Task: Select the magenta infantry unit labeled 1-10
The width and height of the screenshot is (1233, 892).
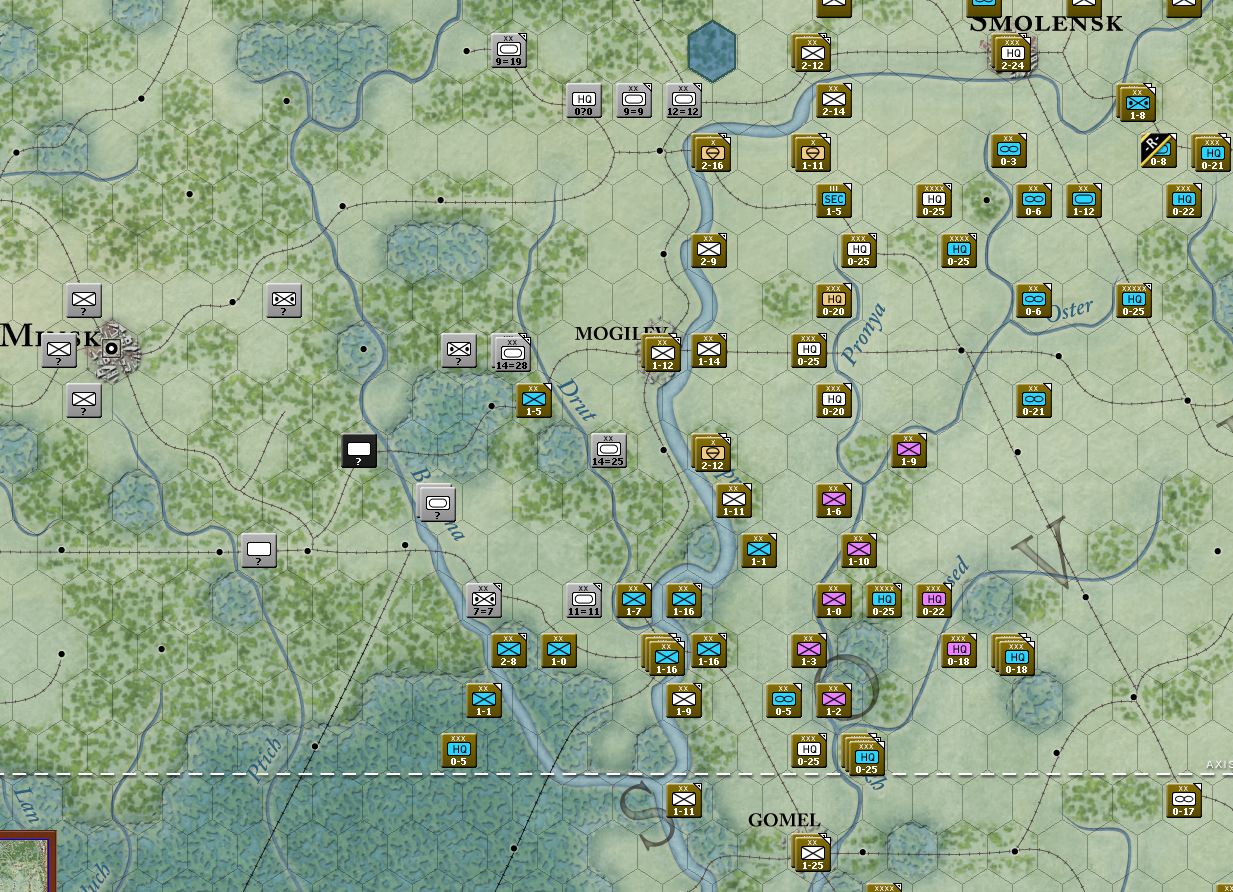Action: pos(859,550)
